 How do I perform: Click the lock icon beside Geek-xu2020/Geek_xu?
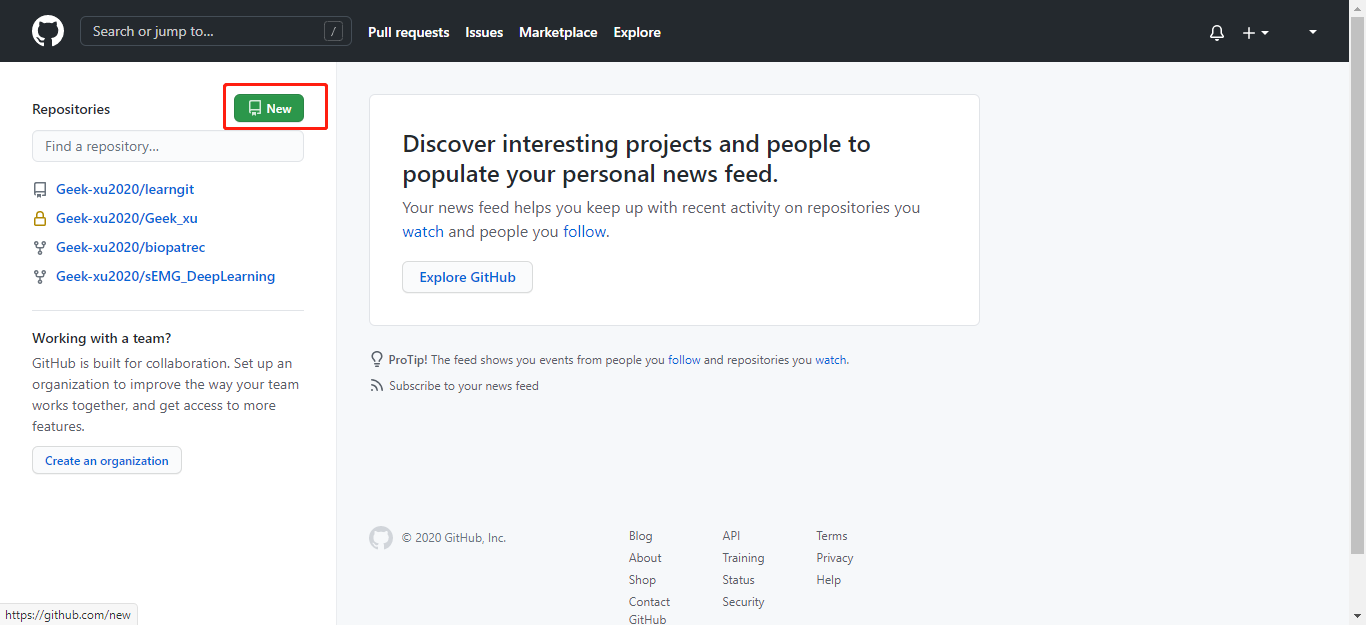pos(40,218)
